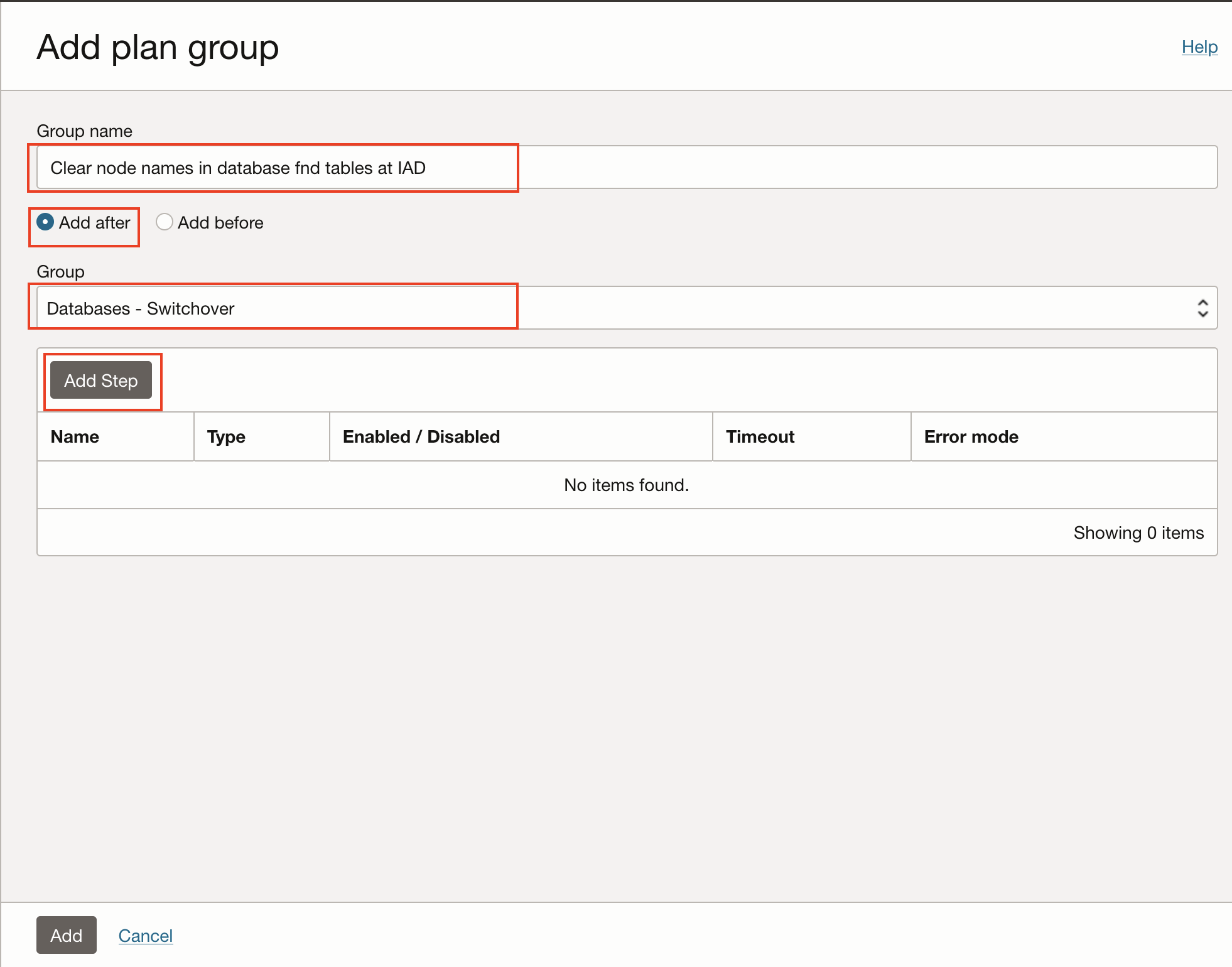Click the Add button at bottom

(x=66, y=935)
